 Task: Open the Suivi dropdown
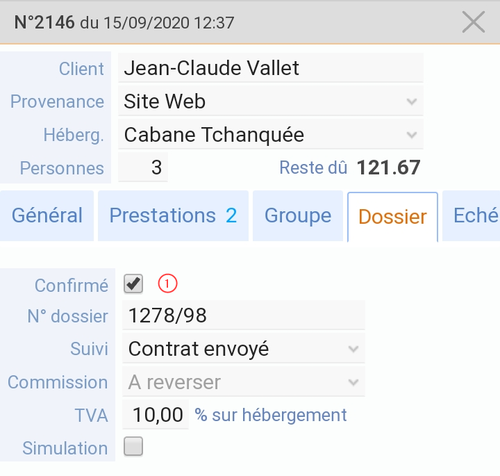tap(243, 349)
